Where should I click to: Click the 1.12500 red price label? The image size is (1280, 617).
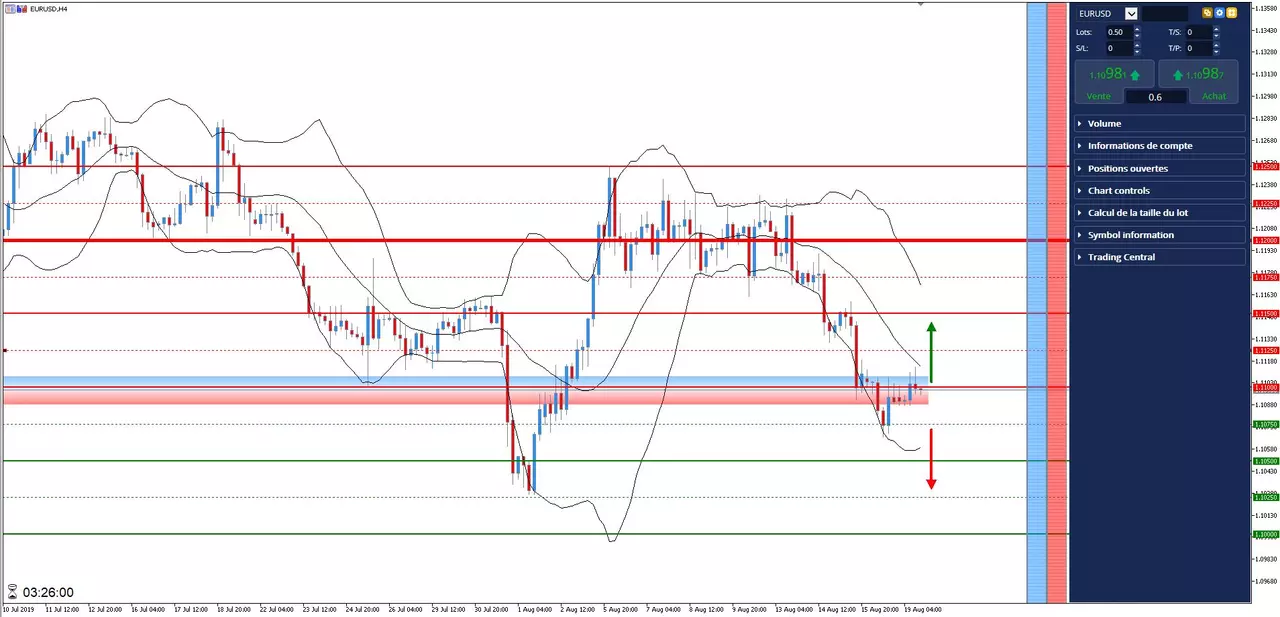(1266, 167)
